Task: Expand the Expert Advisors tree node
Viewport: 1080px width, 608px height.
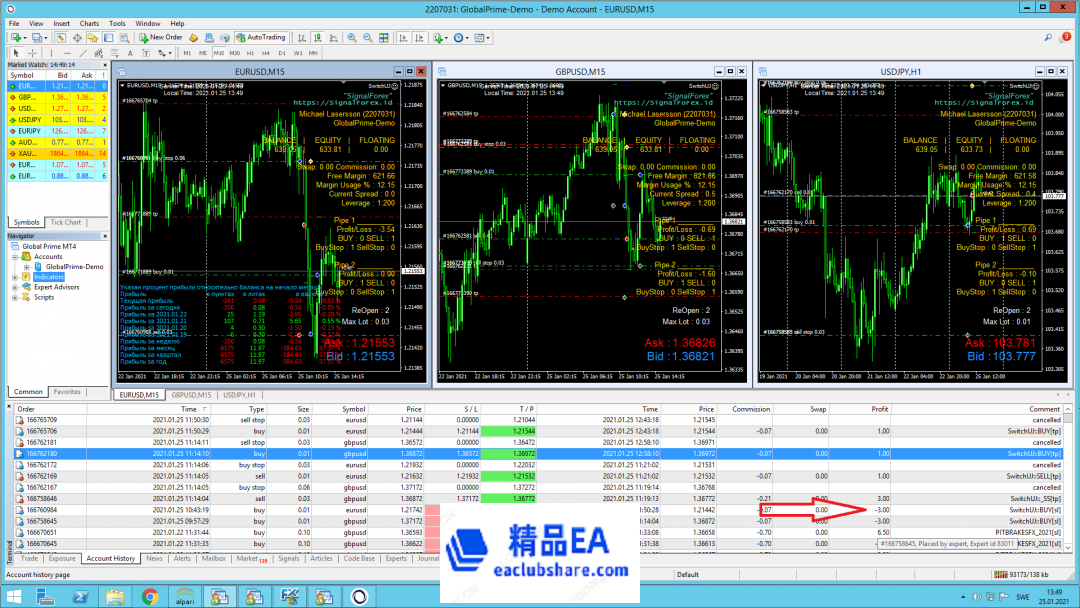Action: [x=14, y=287]
